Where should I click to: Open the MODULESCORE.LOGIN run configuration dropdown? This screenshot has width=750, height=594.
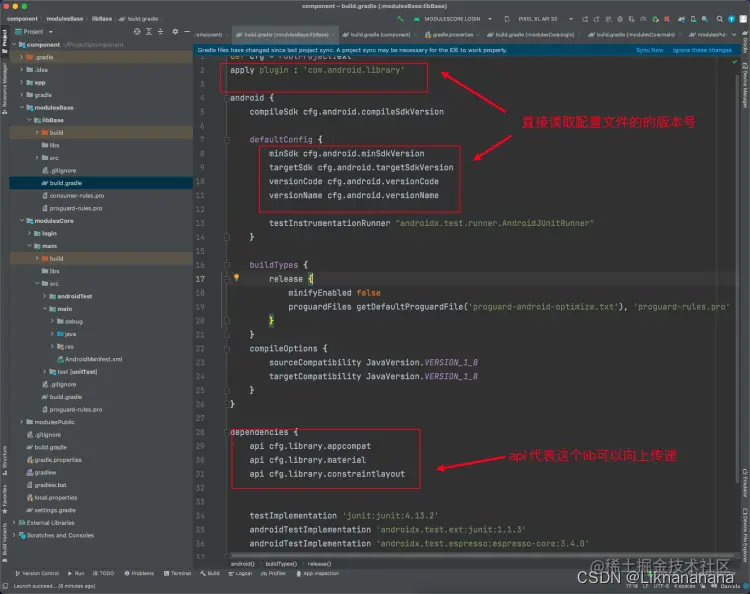(x=452, y=19)
